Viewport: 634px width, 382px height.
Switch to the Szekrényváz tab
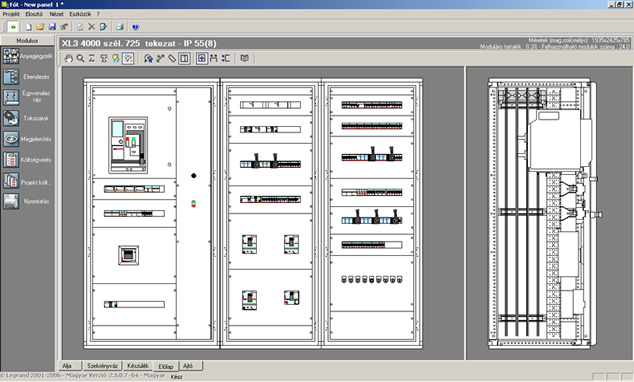pos(103,366)
